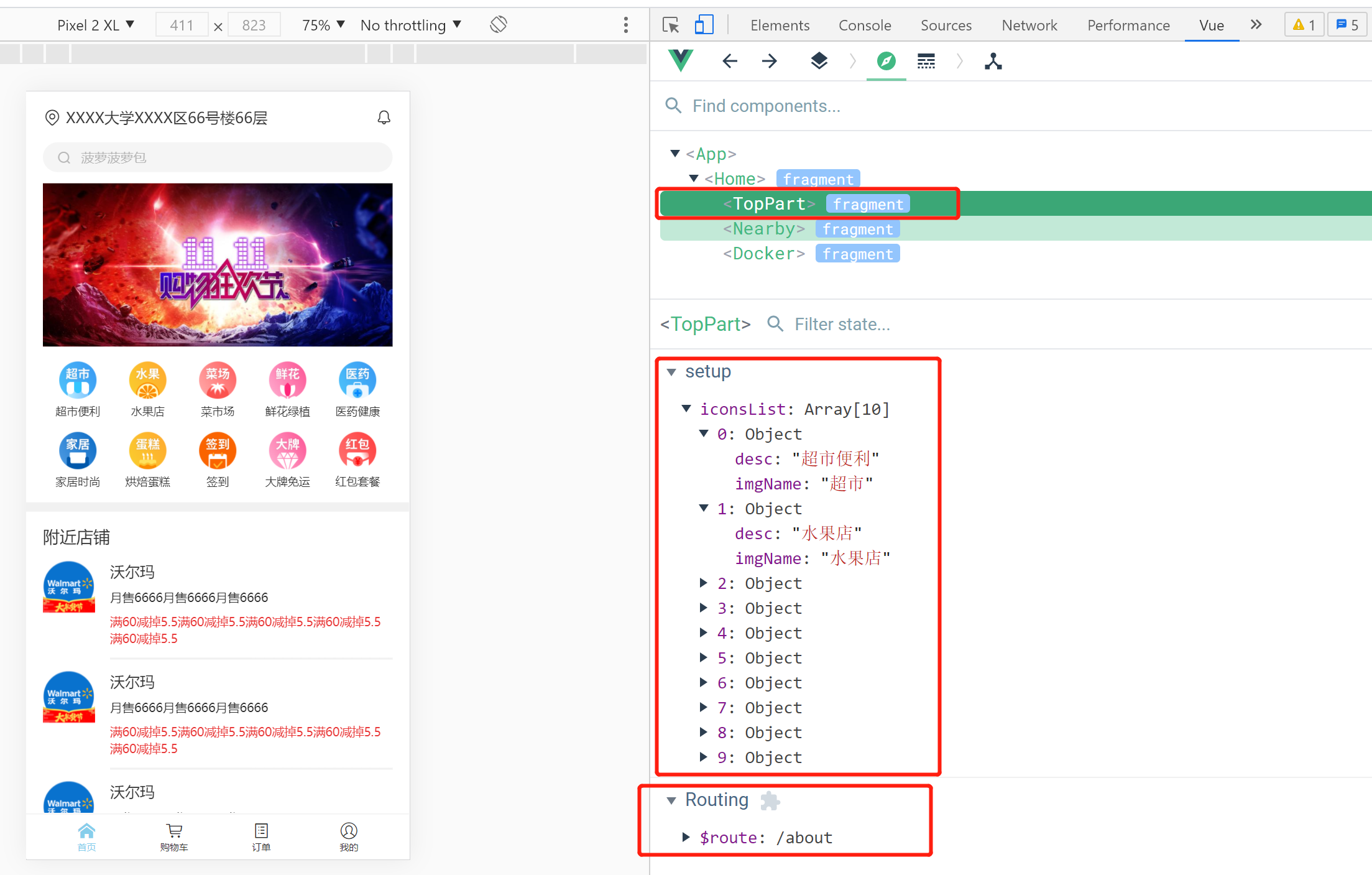Collapse the setup section
The height and width of the screenshot is (875, 1372).
[x=671, y=372]
